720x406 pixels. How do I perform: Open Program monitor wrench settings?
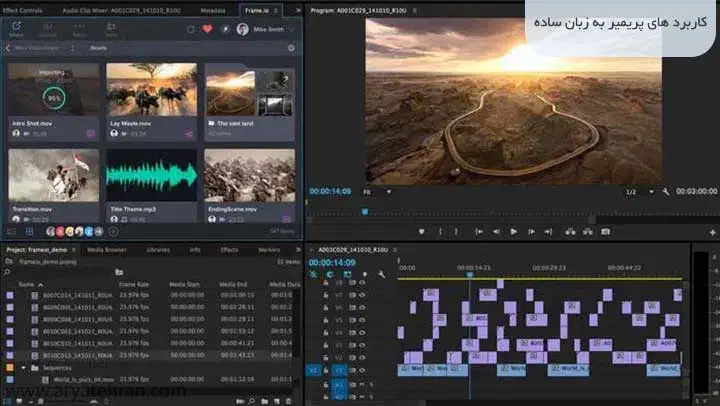(x=664, y=191)
